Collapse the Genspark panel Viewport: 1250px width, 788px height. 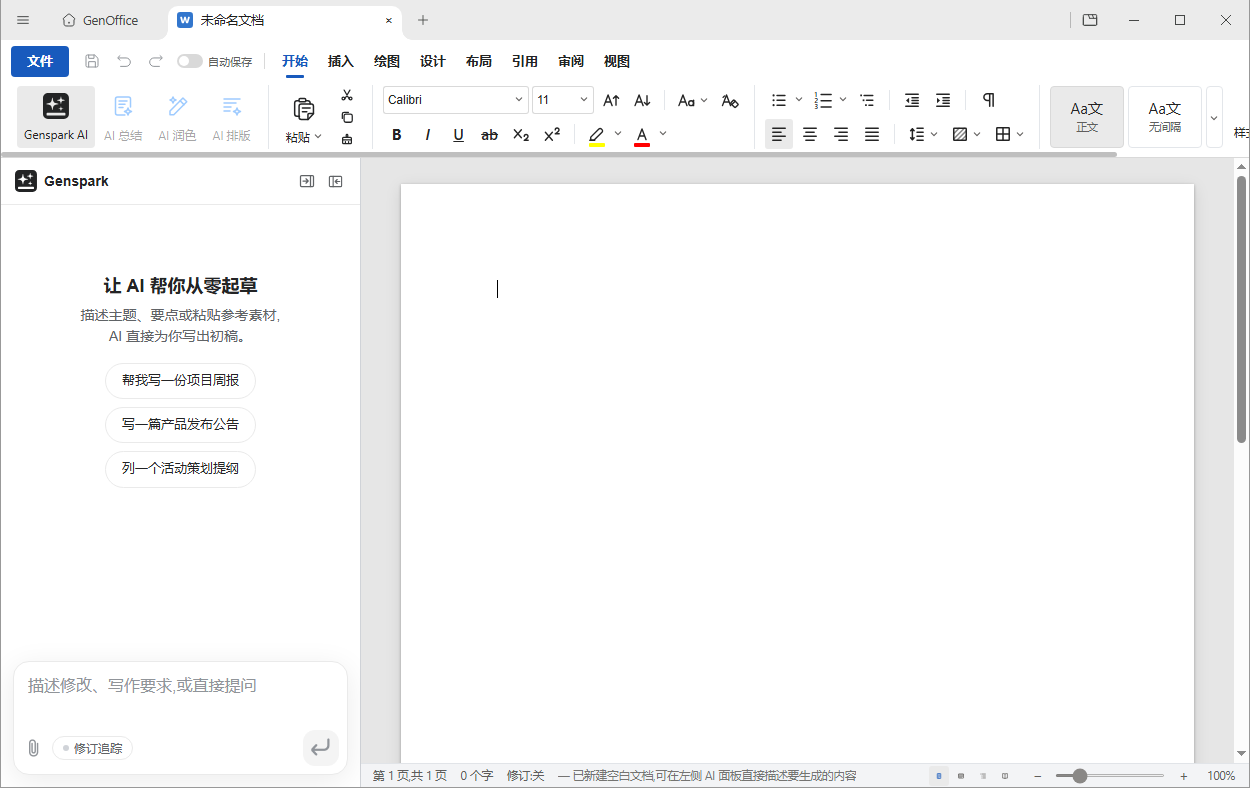click(336, 181)
